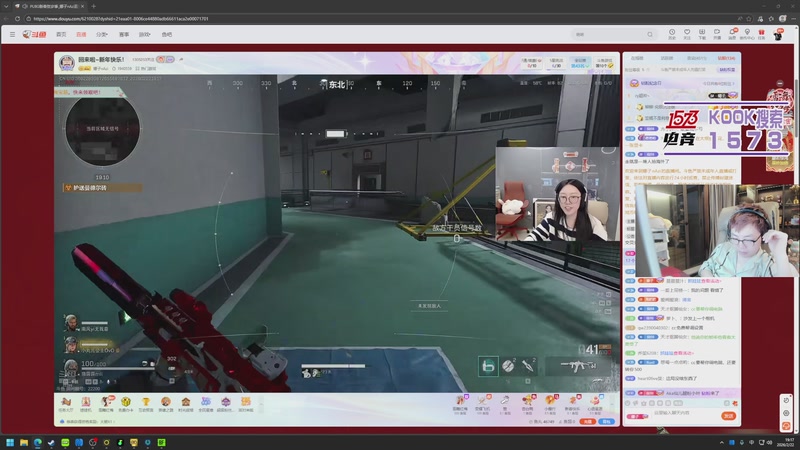
Task: Select the red 钻粉 tab in chat panel
Action: (726, 58)
